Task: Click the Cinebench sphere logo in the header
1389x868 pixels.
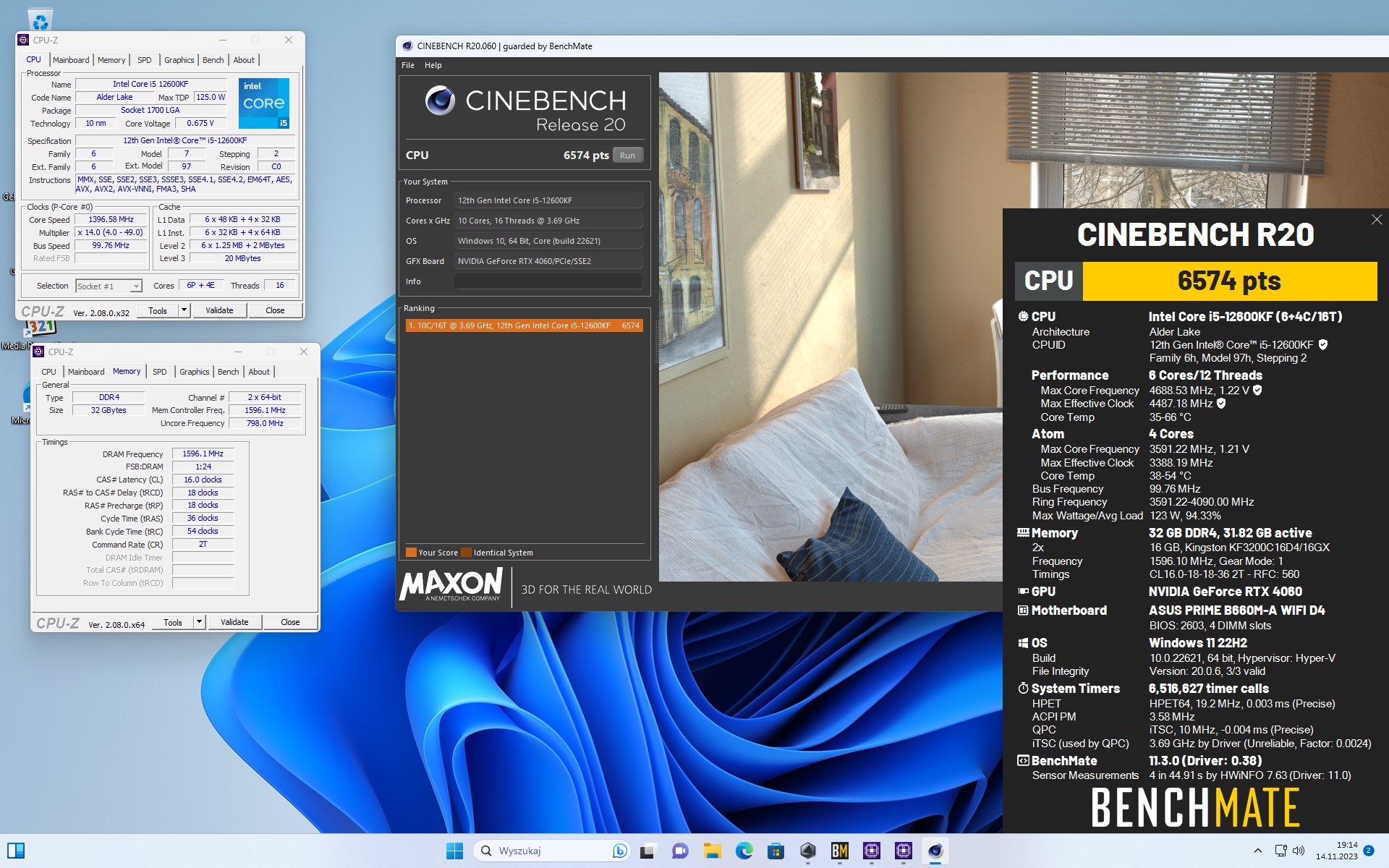Action: pos(440,101)
